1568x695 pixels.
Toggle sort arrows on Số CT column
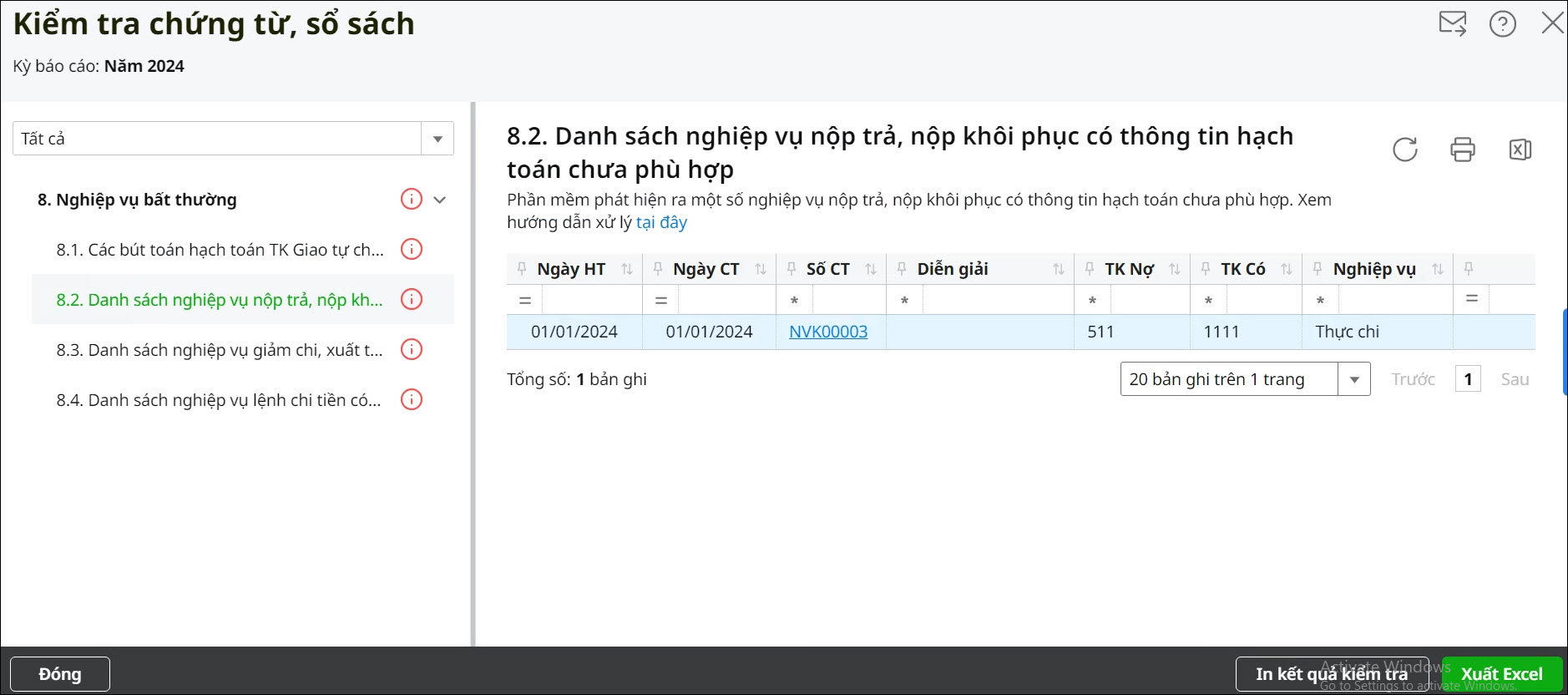tap(871, 269)
